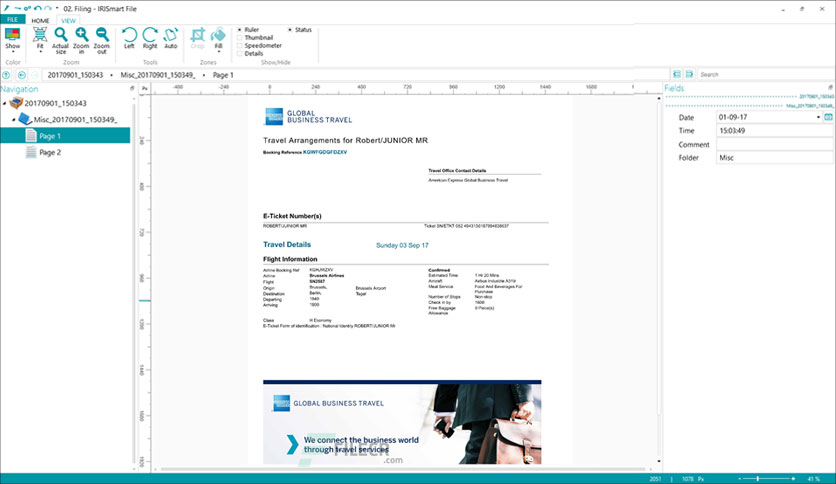The image size is (836, 484).
Task: Click breadcrumb 20170901_150343
Action: point(75,75)
